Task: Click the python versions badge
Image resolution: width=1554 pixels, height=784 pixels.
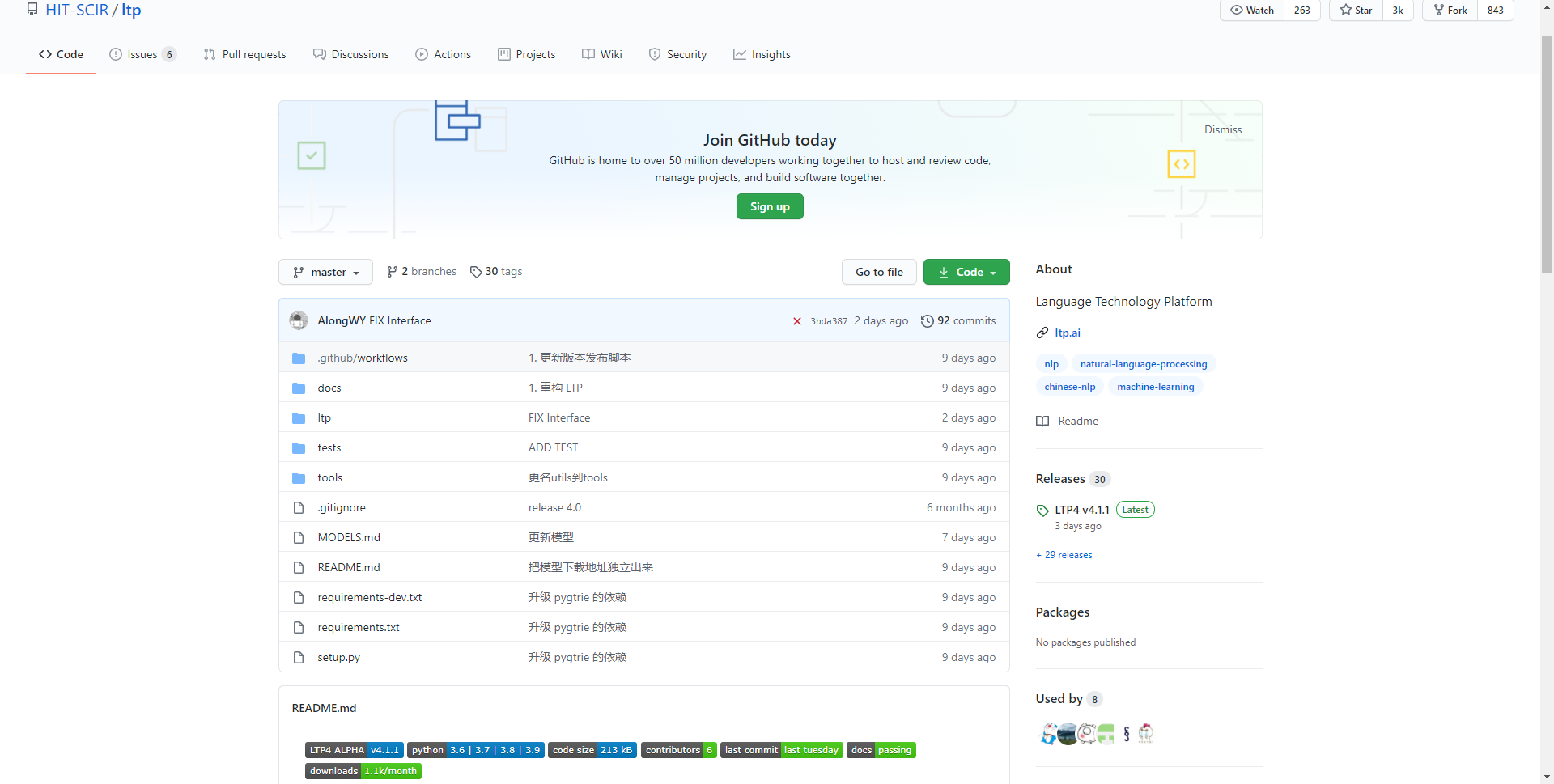Action: (x=476, y=750)
